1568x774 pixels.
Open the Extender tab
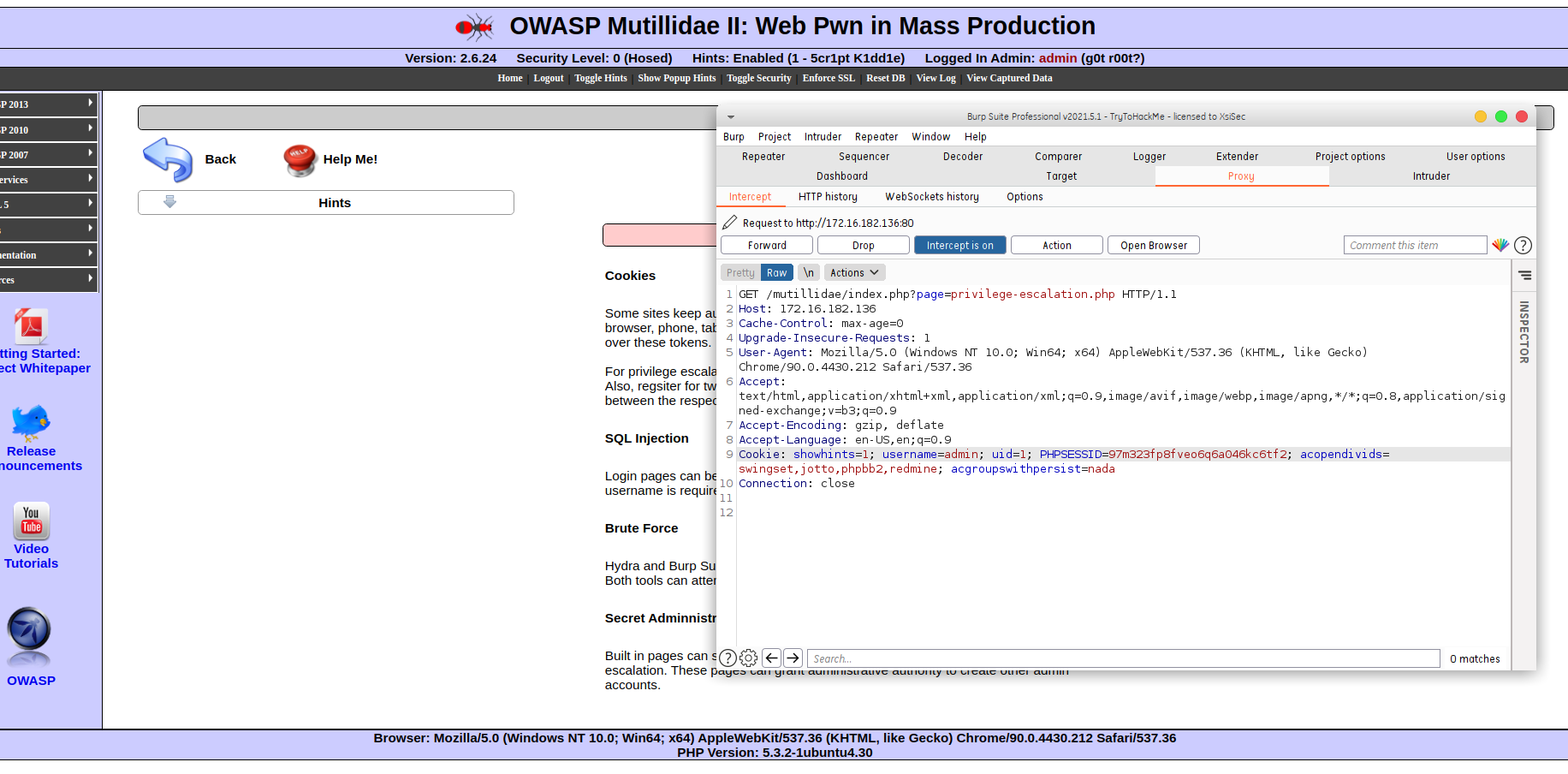point(1238,157)
